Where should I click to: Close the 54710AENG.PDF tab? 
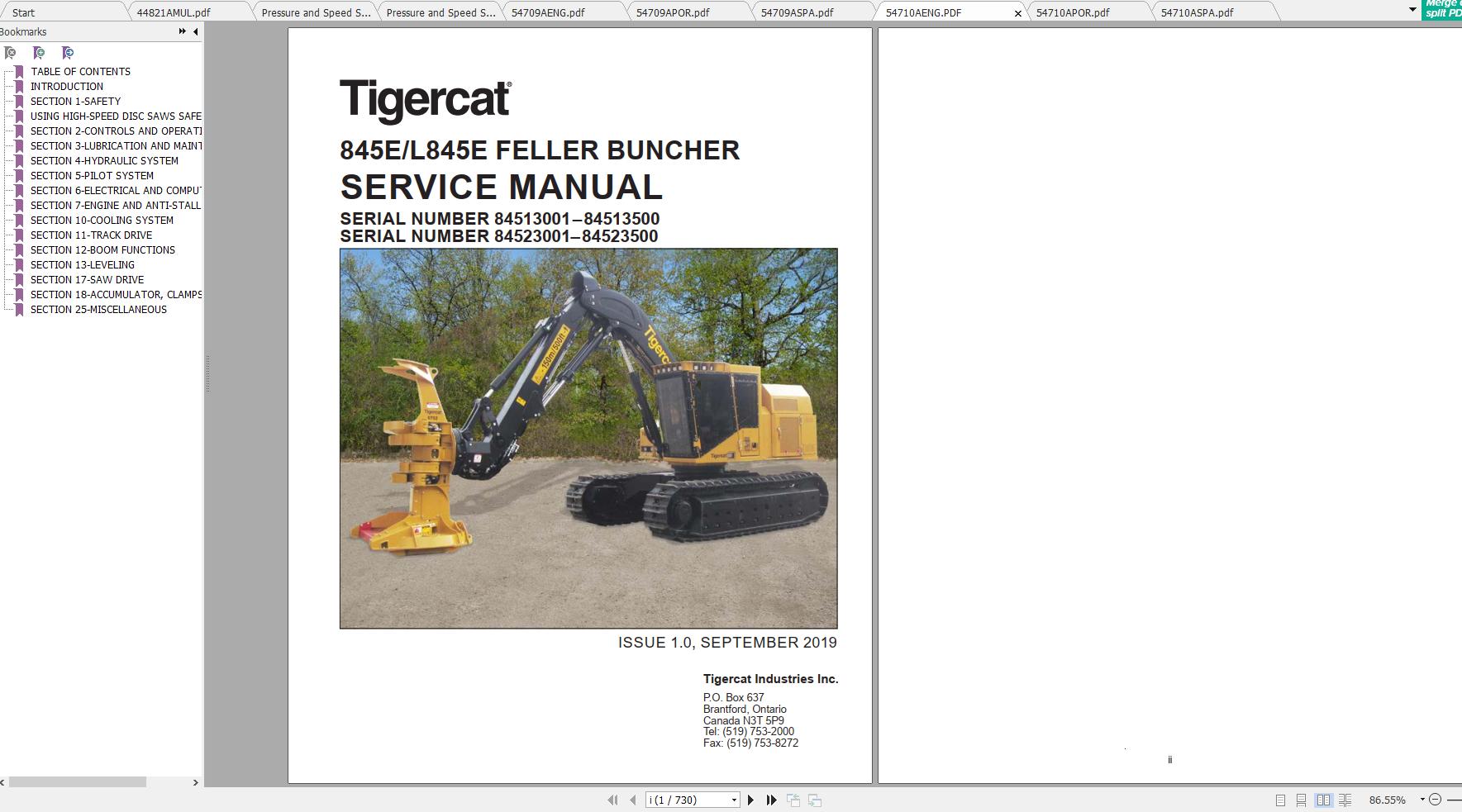pos(1018,13)
